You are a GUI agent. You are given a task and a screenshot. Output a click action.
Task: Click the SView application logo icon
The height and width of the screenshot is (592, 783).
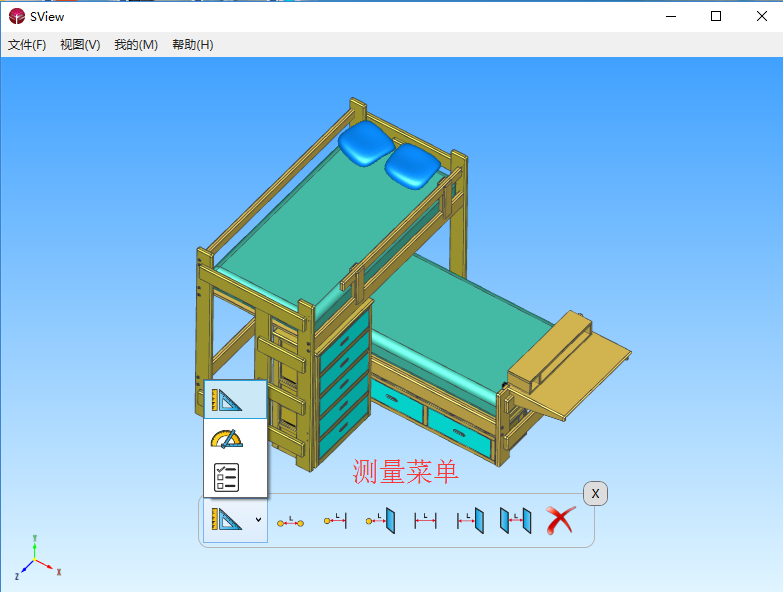(x=16, y=16)
